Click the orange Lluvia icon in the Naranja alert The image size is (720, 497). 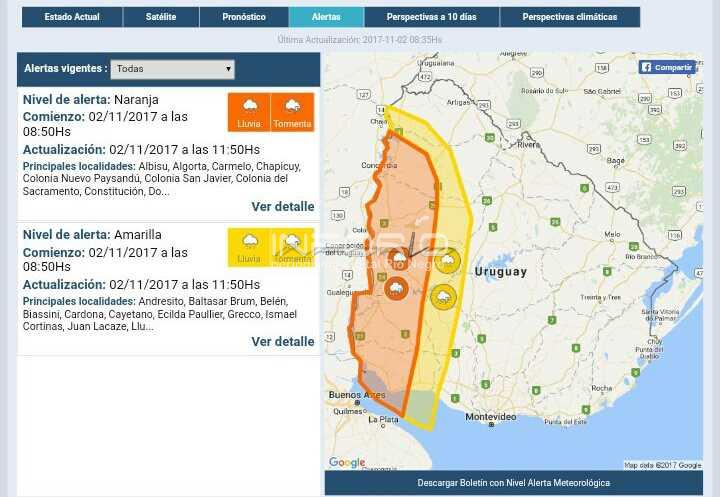(249, 111)
